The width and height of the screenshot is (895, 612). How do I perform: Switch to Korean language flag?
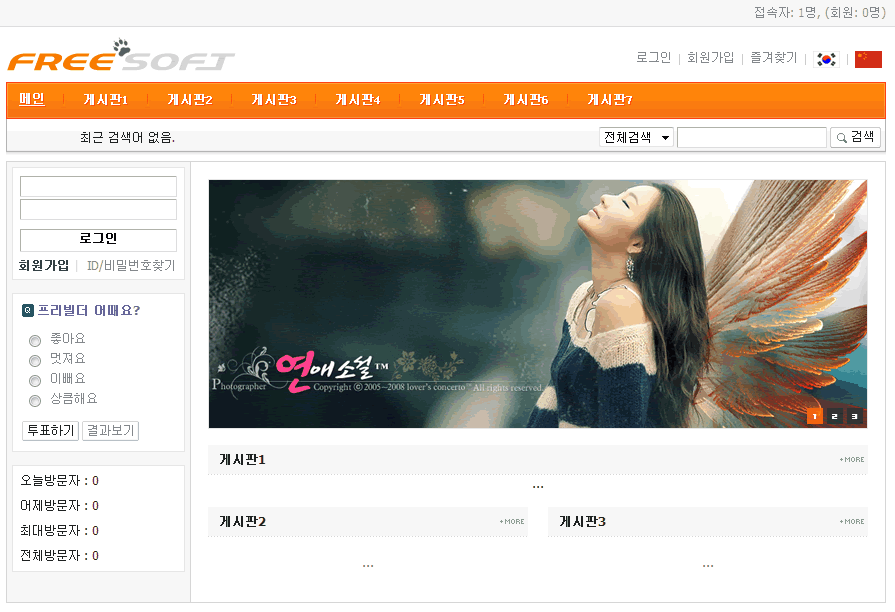(x=826, y=59)
